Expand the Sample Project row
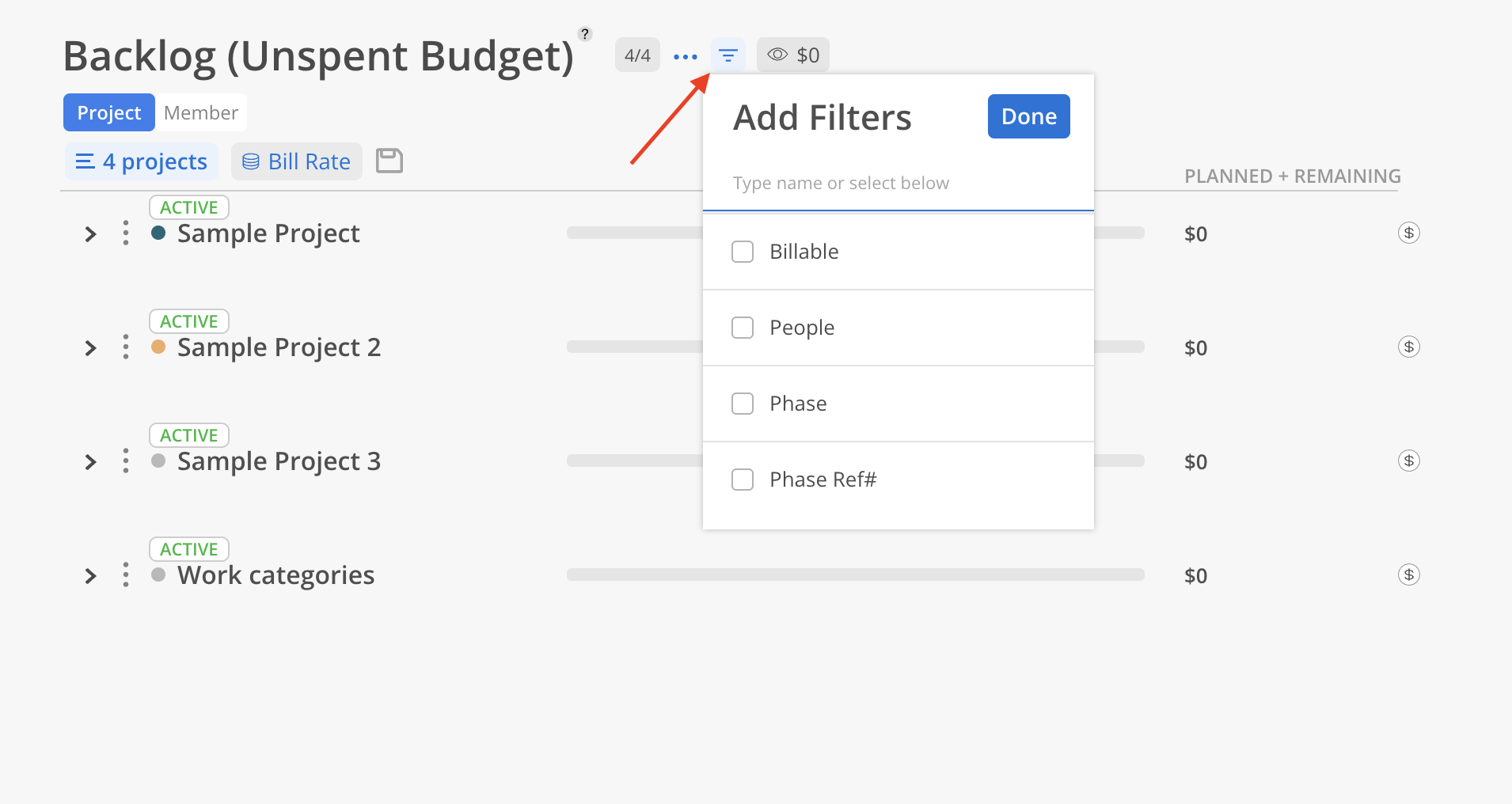The image size is (1512, 804). [90, 234]
